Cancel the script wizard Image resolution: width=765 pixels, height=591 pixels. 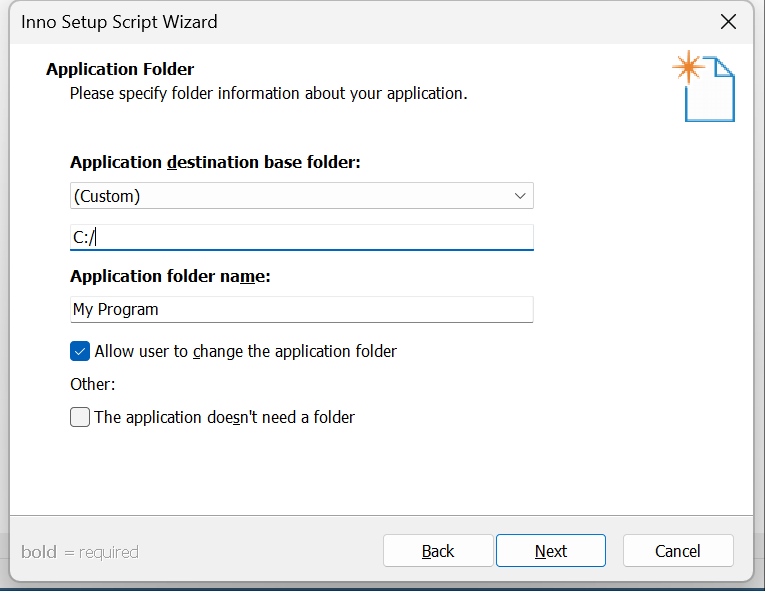pos(678,550)
